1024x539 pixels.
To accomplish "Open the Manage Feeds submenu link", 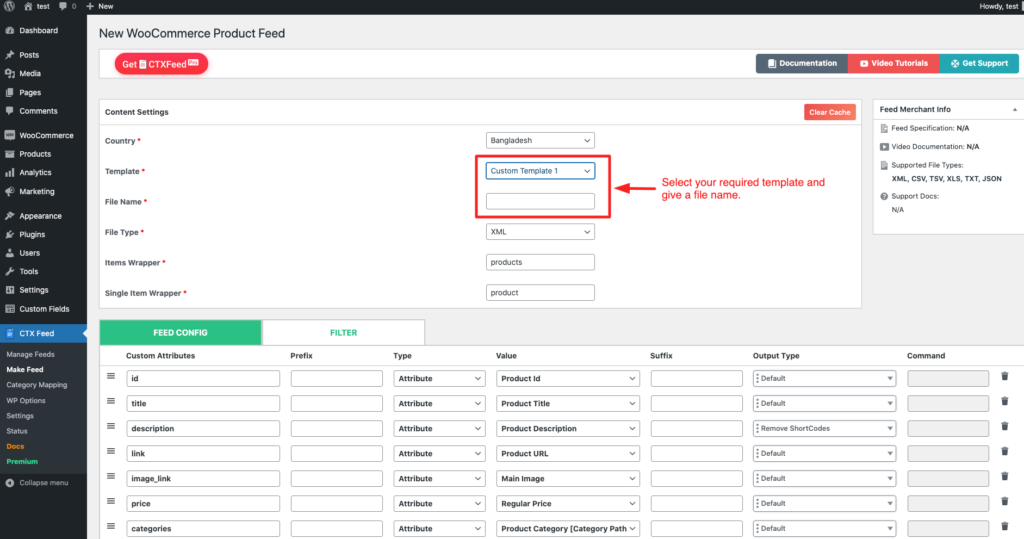I will point(30,354).
